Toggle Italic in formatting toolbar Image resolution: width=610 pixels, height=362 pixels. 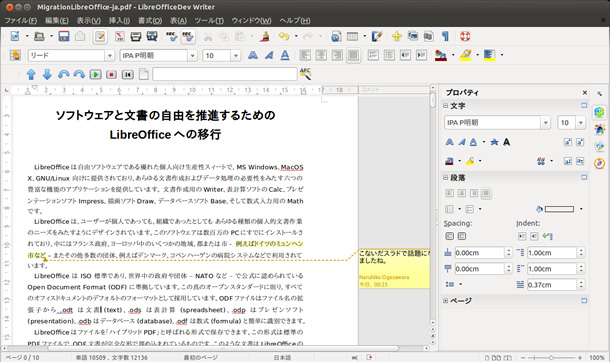(x=269, y=55)
